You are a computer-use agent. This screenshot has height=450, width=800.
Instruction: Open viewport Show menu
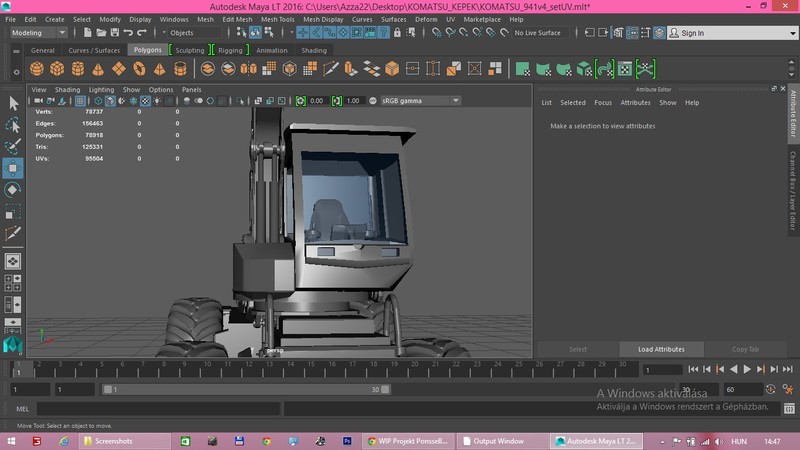point(131,89)
